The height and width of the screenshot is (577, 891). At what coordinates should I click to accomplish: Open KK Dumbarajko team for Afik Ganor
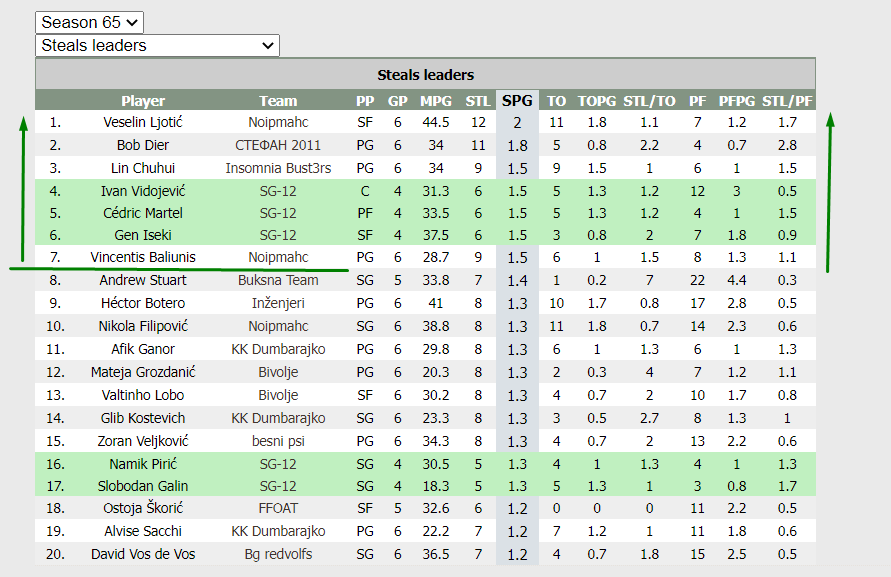click(x=278, y=349)
